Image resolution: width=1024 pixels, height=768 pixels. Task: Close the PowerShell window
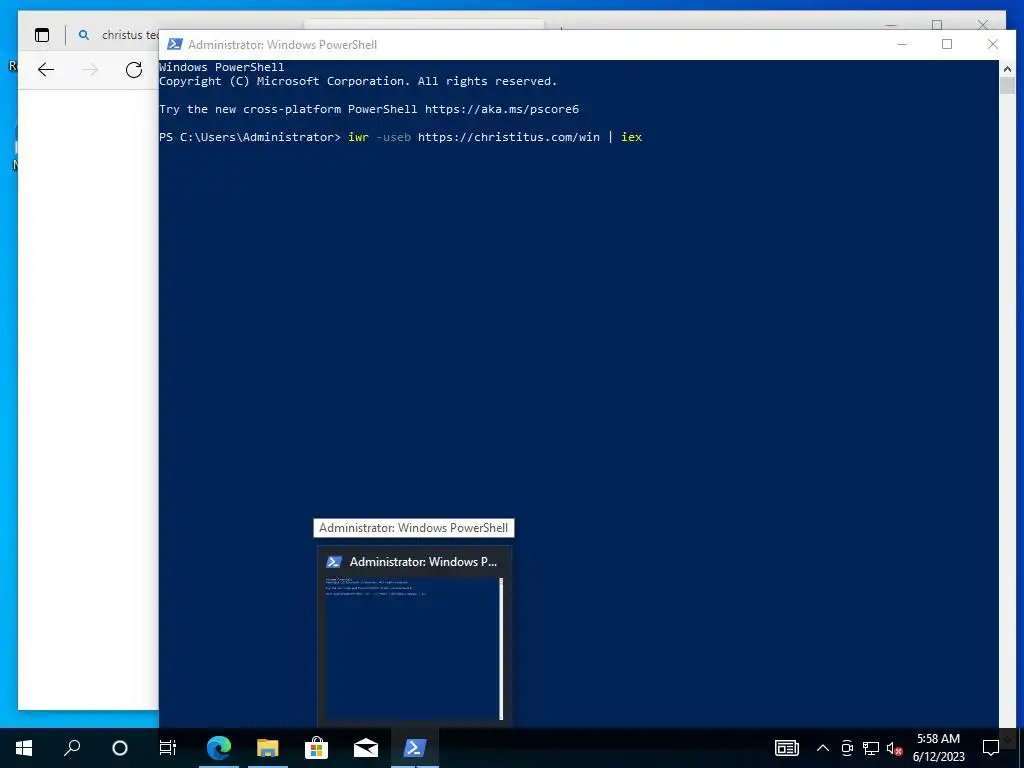(993, 44)
